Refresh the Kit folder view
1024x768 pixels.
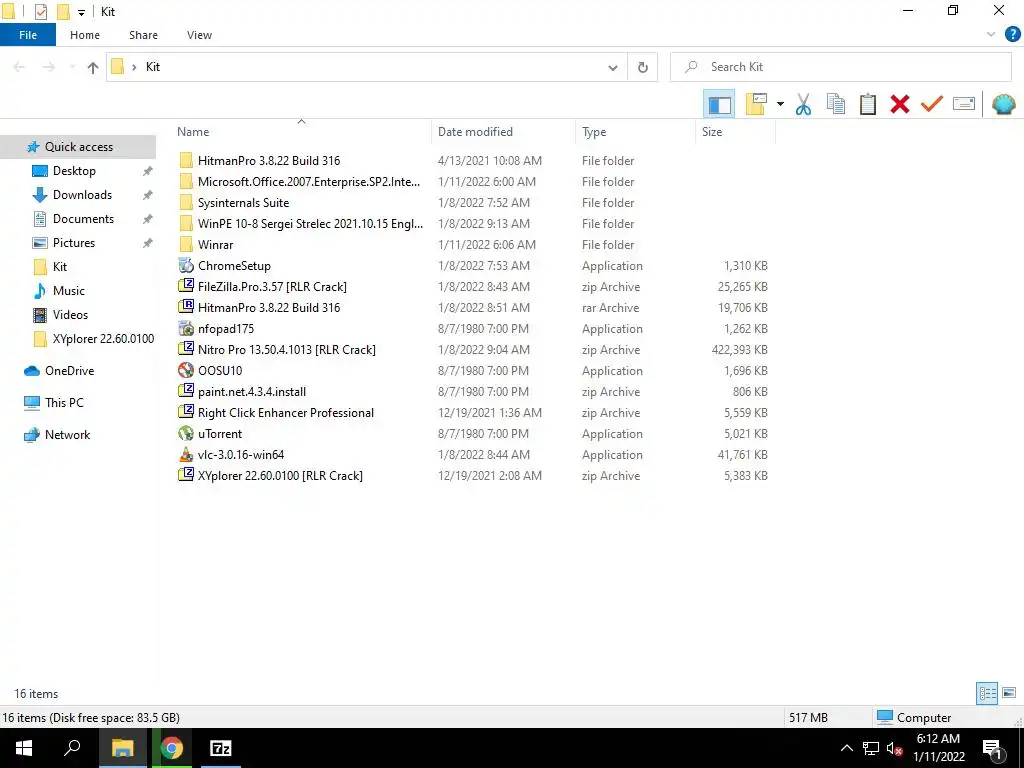point(643,67)
